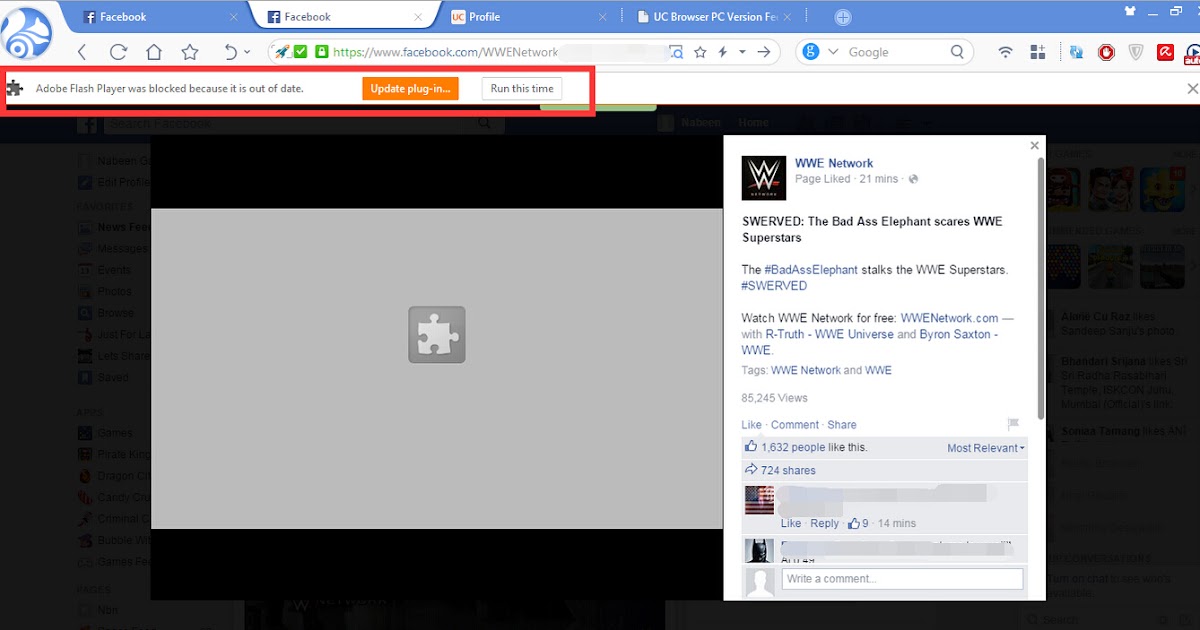Click the Write a comment field
This screenshot has height=630, width=1200.
pyautogui.click(x=902, y=578)
